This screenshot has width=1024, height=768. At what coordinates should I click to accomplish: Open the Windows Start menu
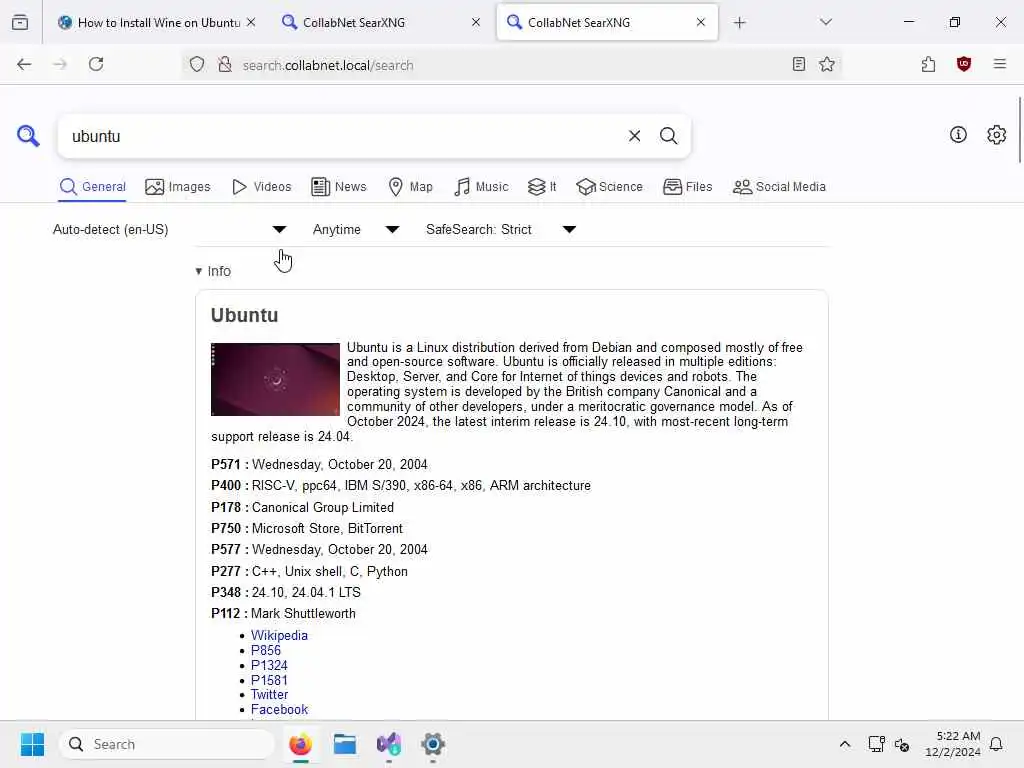(32, 744)
